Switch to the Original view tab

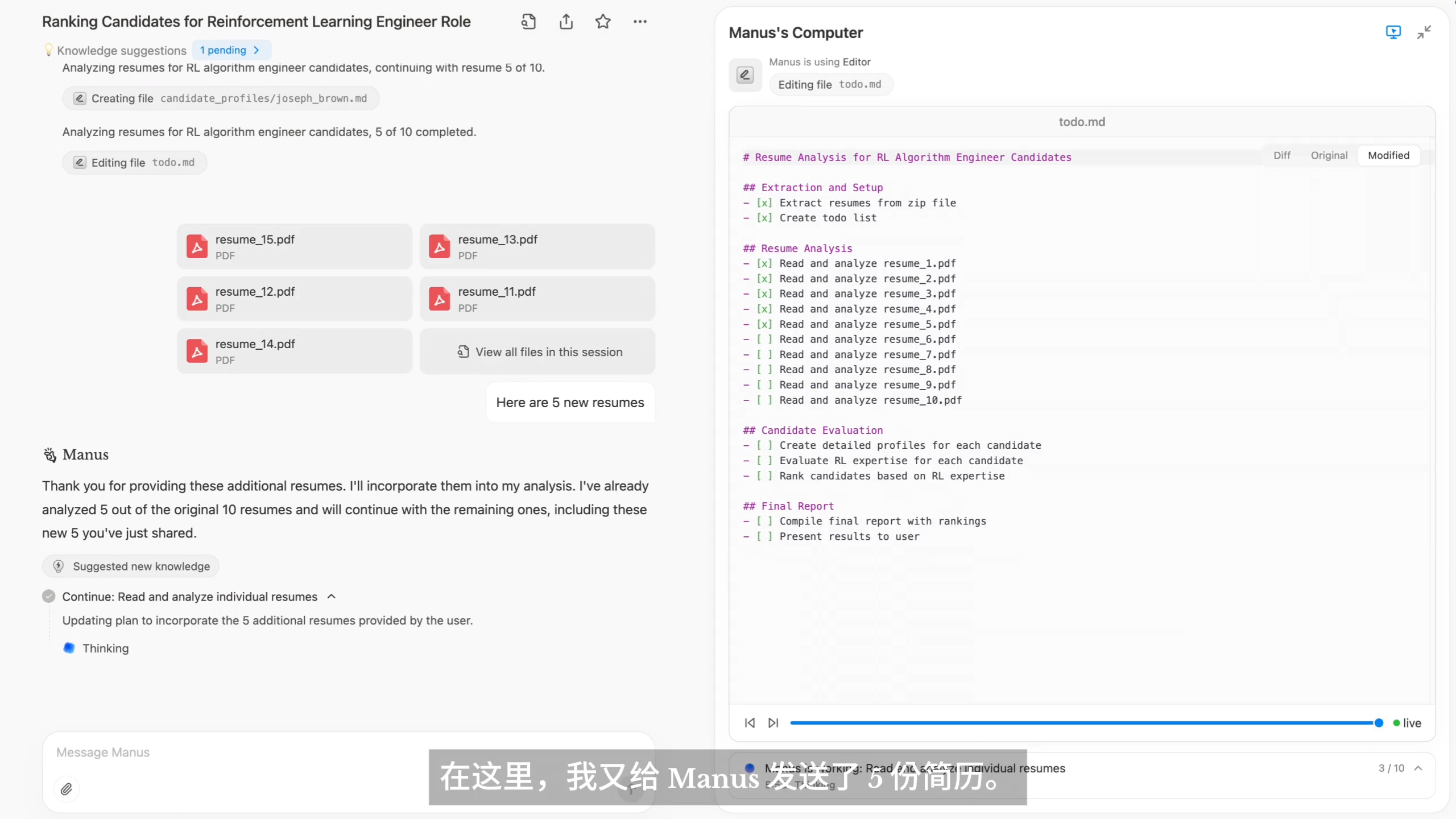[1329, 155]
